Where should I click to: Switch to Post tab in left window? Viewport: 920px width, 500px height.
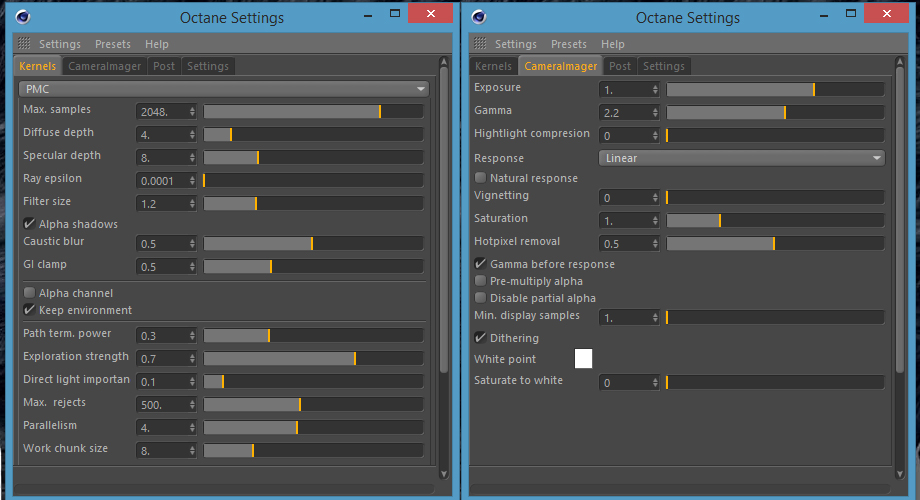164,66
